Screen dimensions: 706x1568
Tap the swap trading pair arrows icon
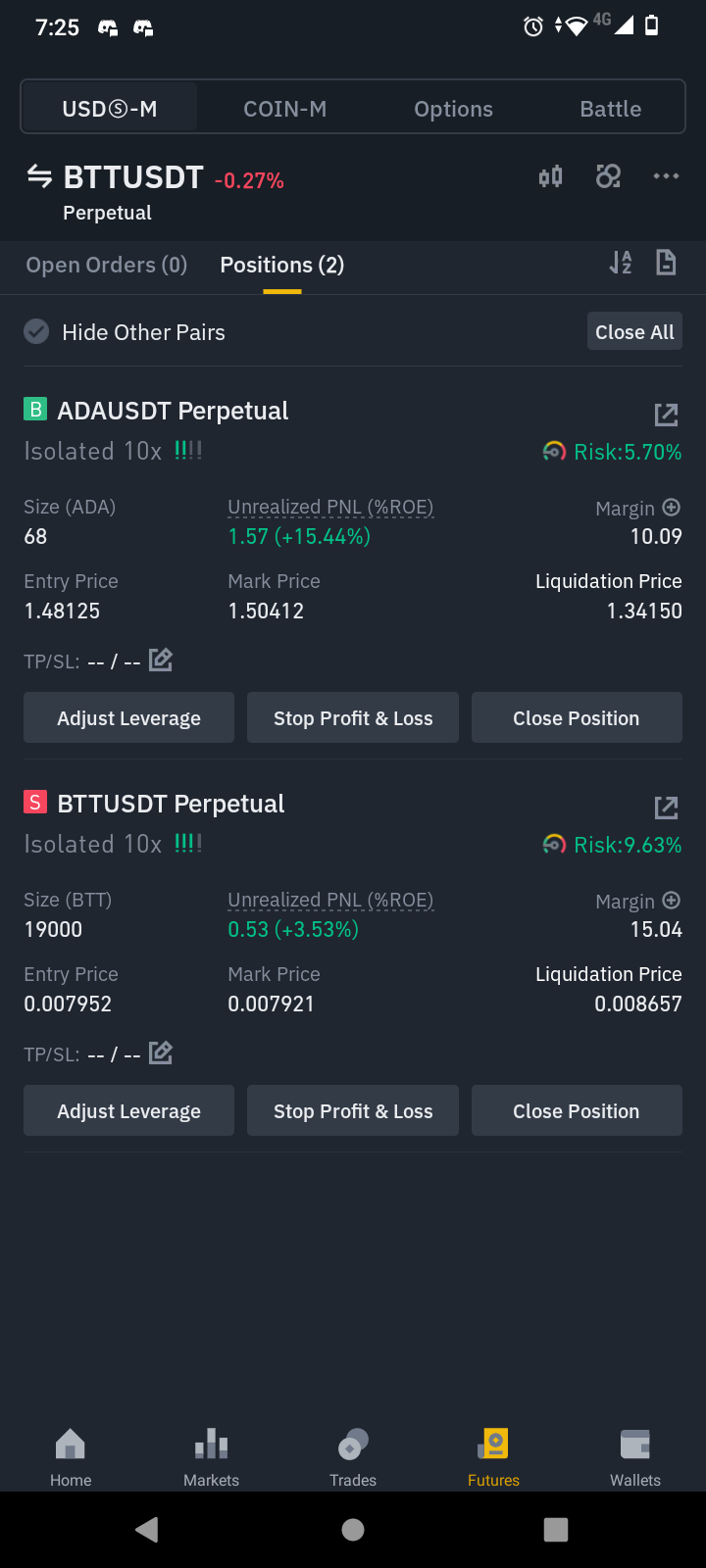tap(39, 176)
